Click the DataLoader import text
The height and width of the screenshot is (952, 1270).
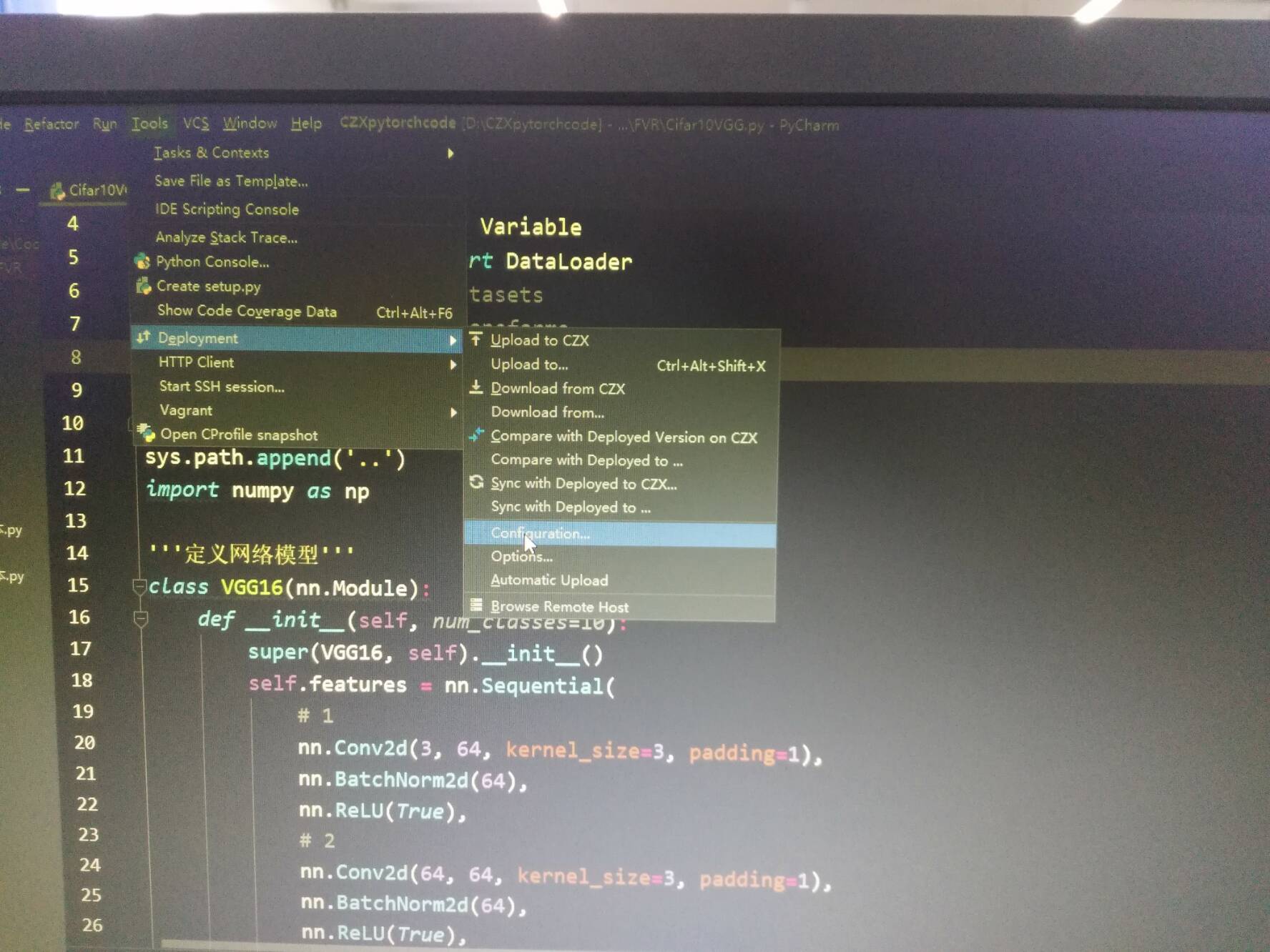[568, 262]
